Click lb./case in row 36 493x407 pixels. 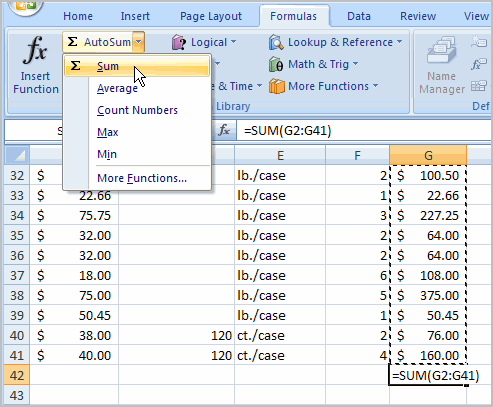(x=280, y=255)
